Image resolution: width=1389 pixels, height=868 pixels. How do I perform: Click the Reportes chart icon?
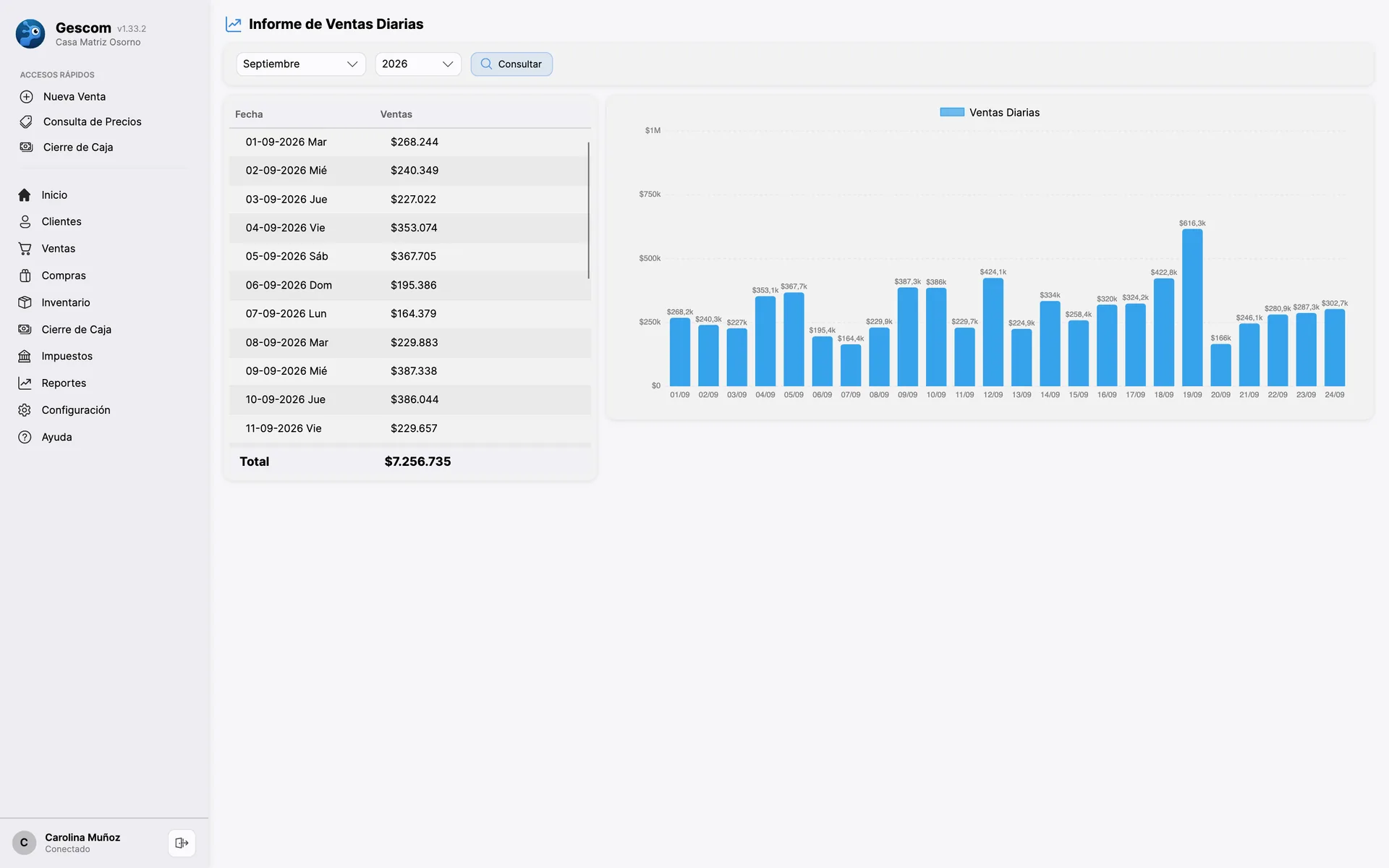(x=25, y=383)
